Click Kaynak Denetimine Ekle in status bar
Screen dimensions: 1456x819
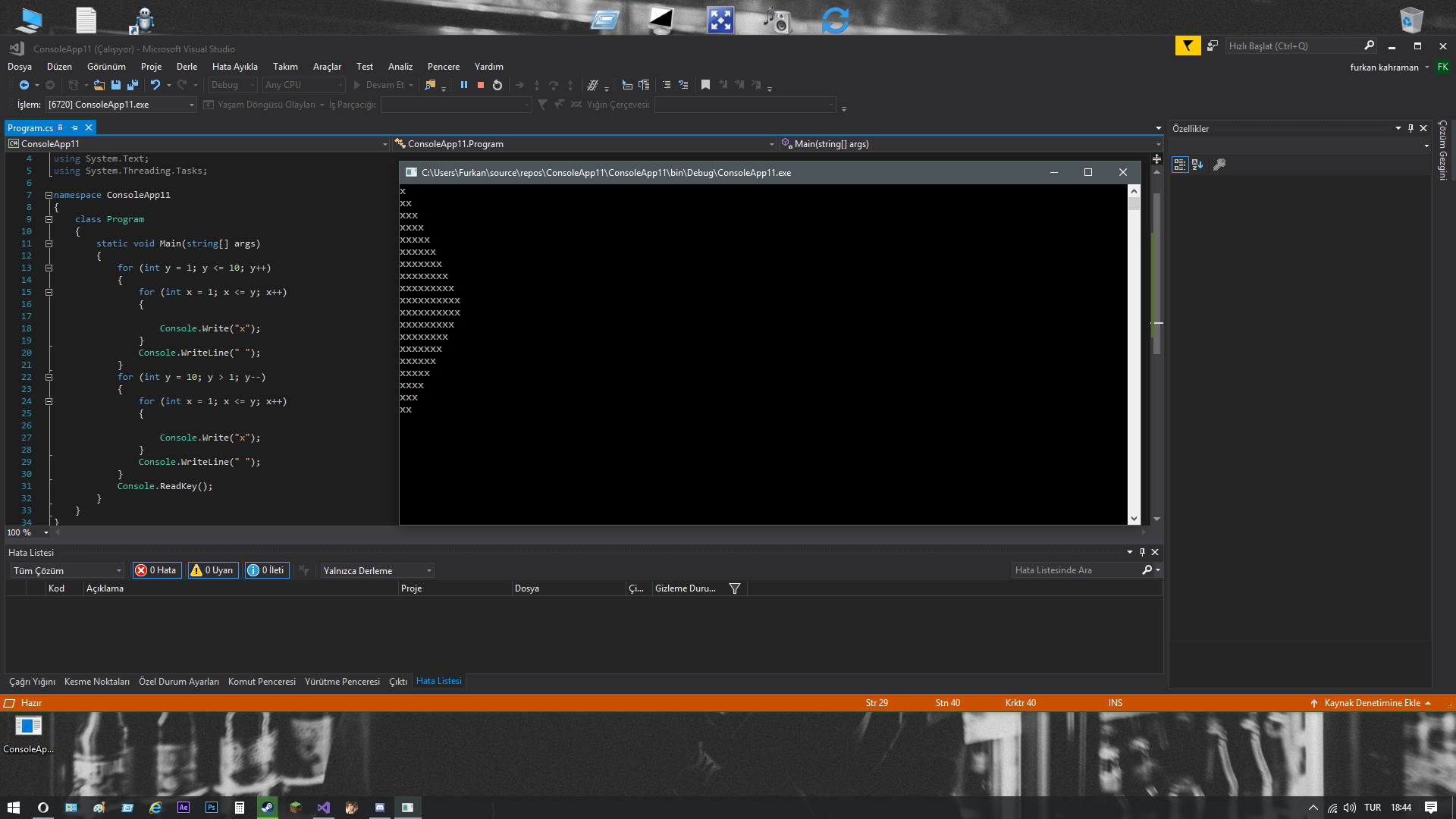pyautogui.click(x=1372, y=703)
